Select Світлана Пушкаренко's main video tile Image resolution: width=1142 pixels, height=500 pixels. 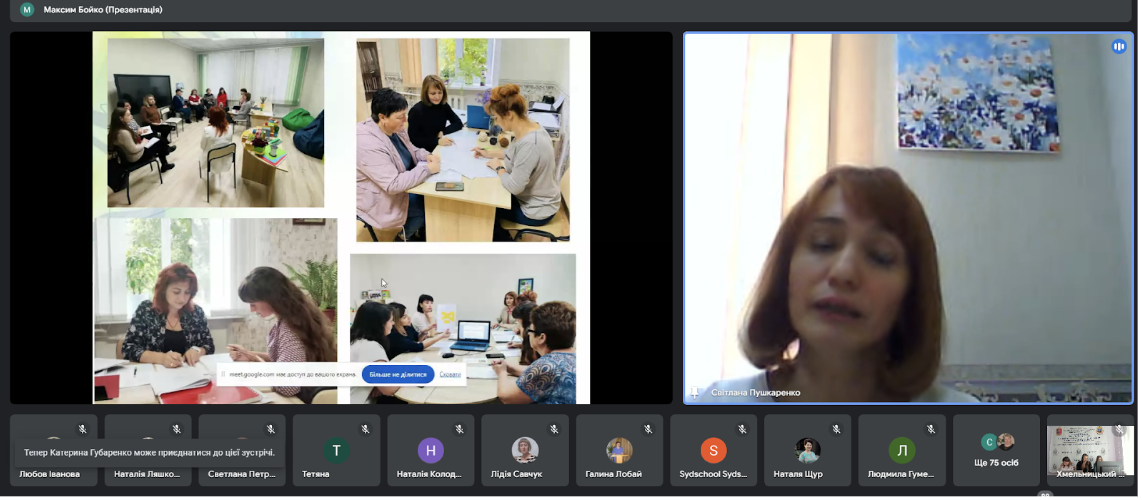pos(908,218)
